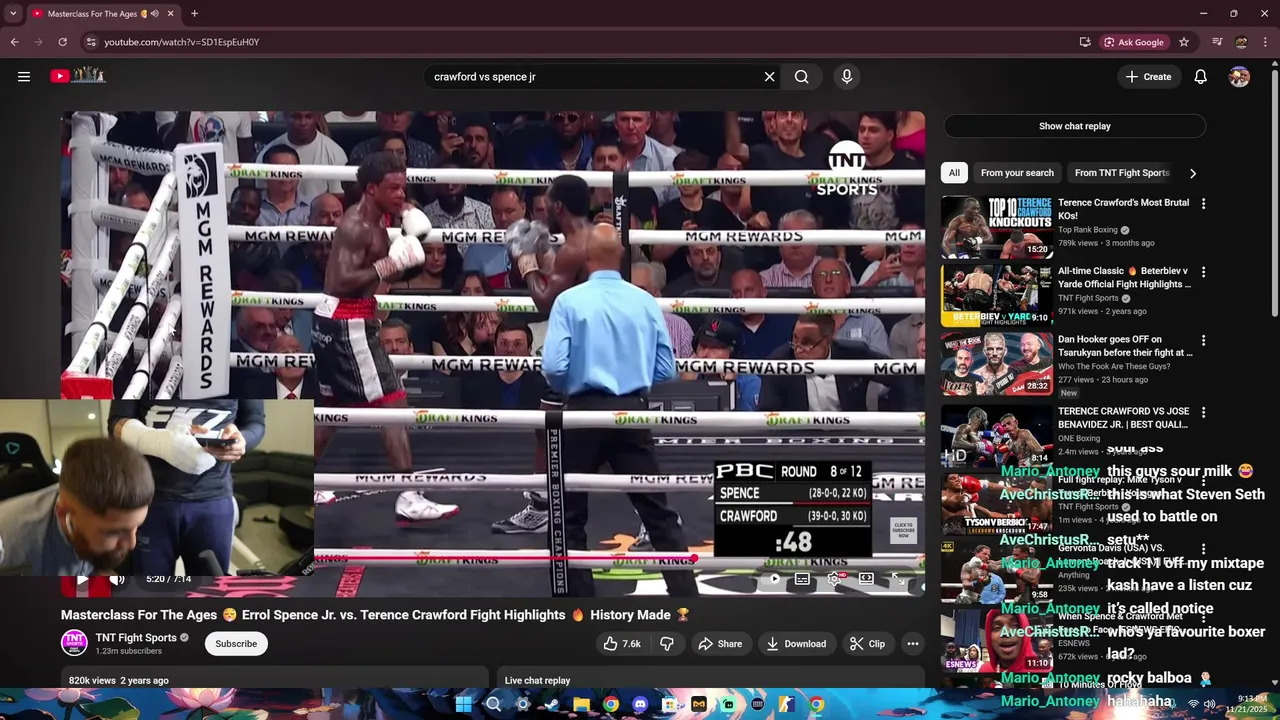Viewport: 1280px width, 720px height.
Task: Open a new browser tab
Action: [x=194, y=13]
